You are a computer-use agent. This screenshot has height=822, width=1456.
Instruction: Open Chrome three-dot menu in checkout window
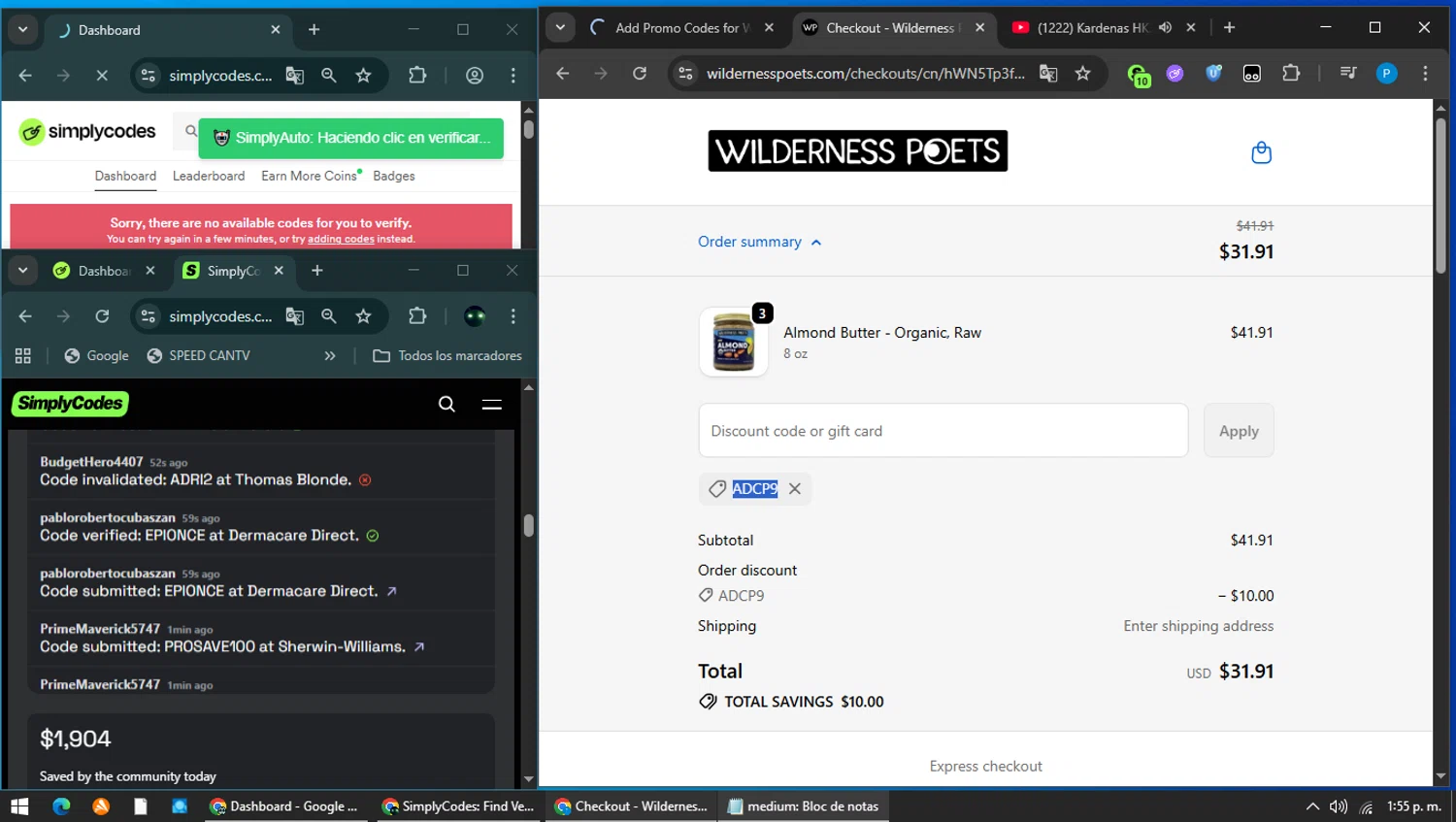click(x=1425, y=74)
